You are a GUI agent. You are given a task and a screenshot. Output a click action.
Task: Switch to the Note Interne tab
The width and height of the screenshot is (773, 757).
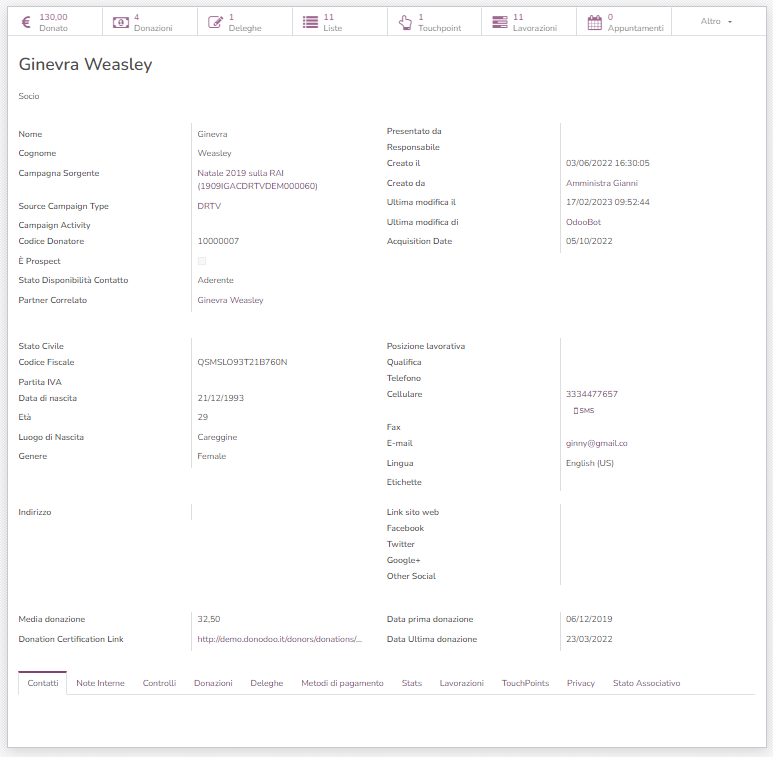point(100,683)
